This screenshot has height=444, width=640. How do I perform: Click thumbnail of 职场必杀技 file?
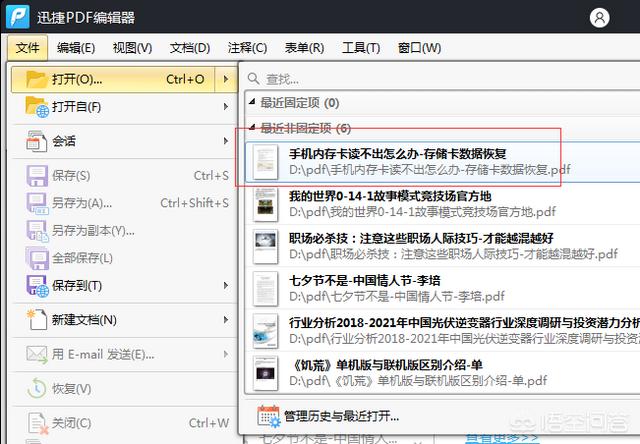click(x=265, y=246)
